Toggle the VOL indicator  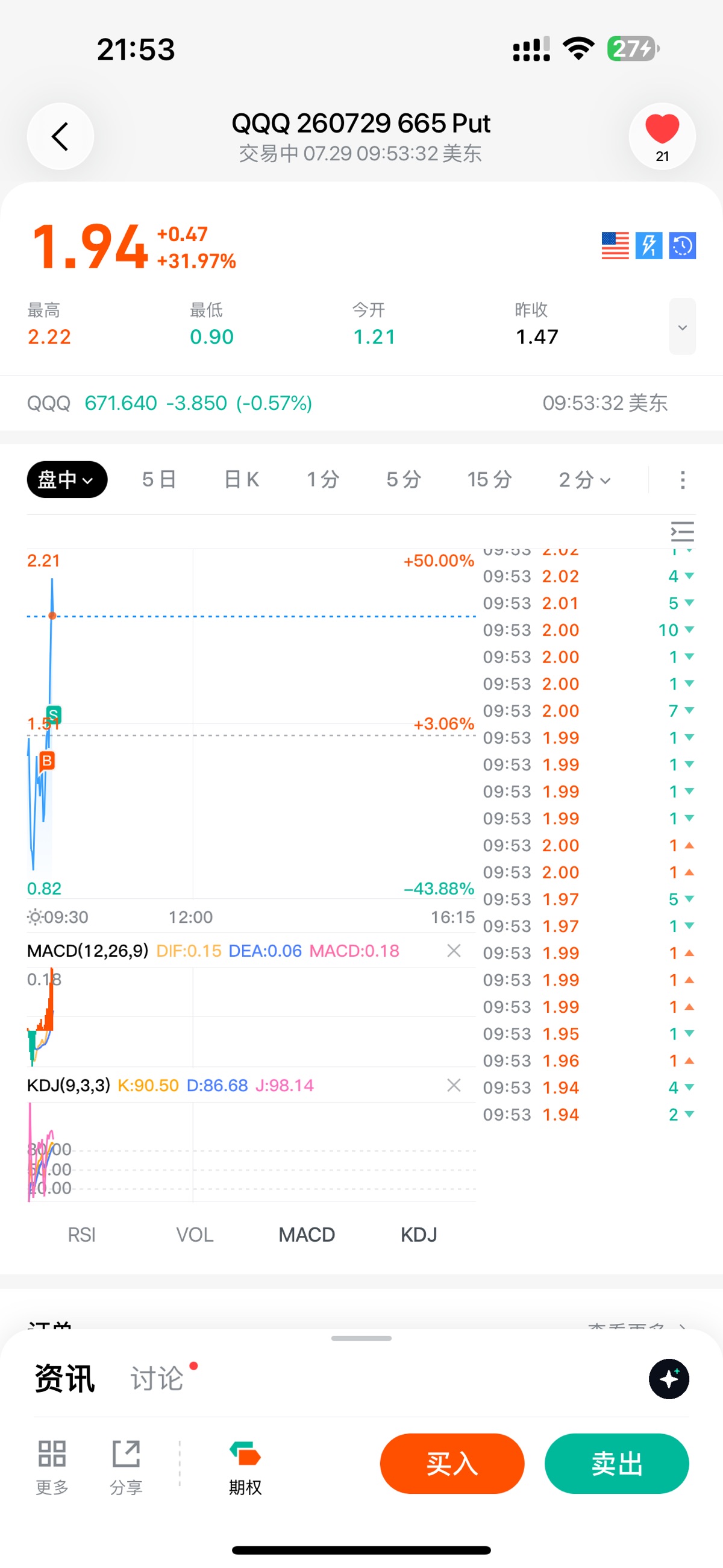(195, 1235)
